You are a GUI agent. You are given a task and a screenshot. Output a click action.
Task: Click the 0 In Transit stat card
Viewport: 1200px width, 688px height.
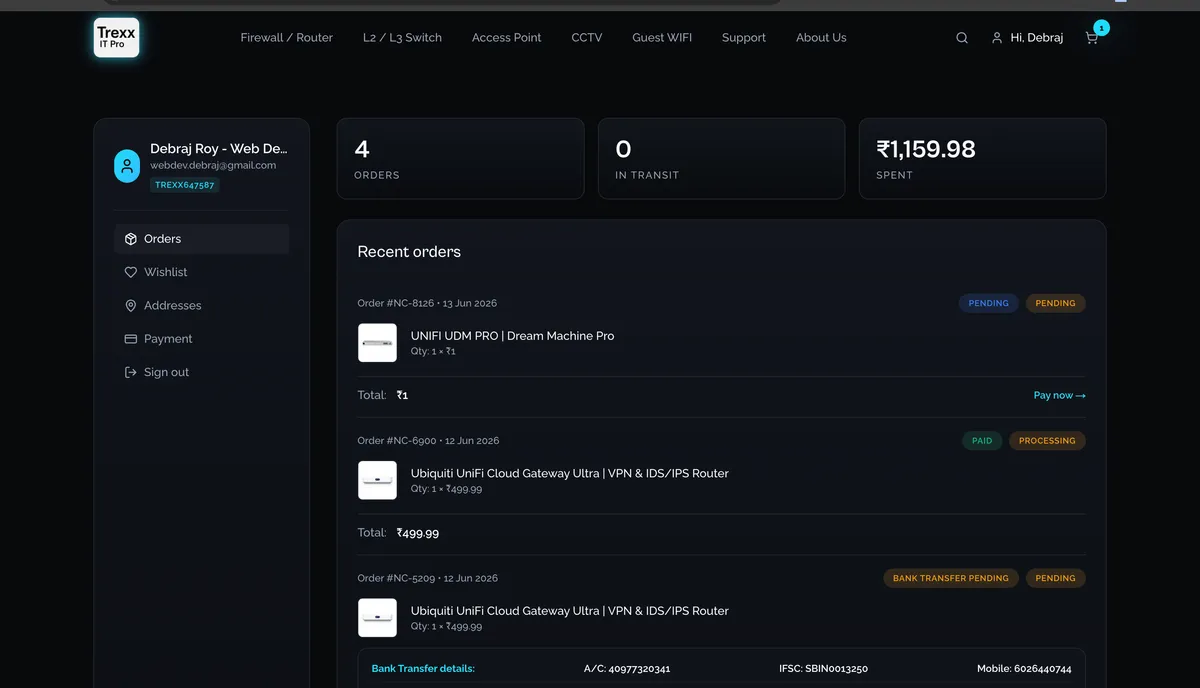point(721,158)
